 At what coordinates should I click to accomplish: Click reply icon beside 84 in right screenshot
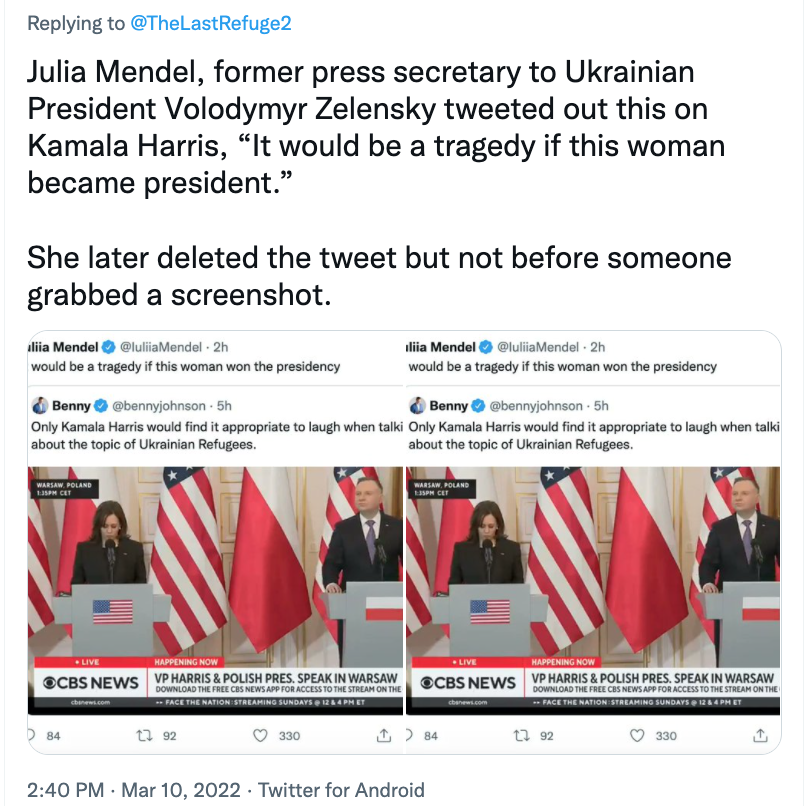[x=410, y=736]
